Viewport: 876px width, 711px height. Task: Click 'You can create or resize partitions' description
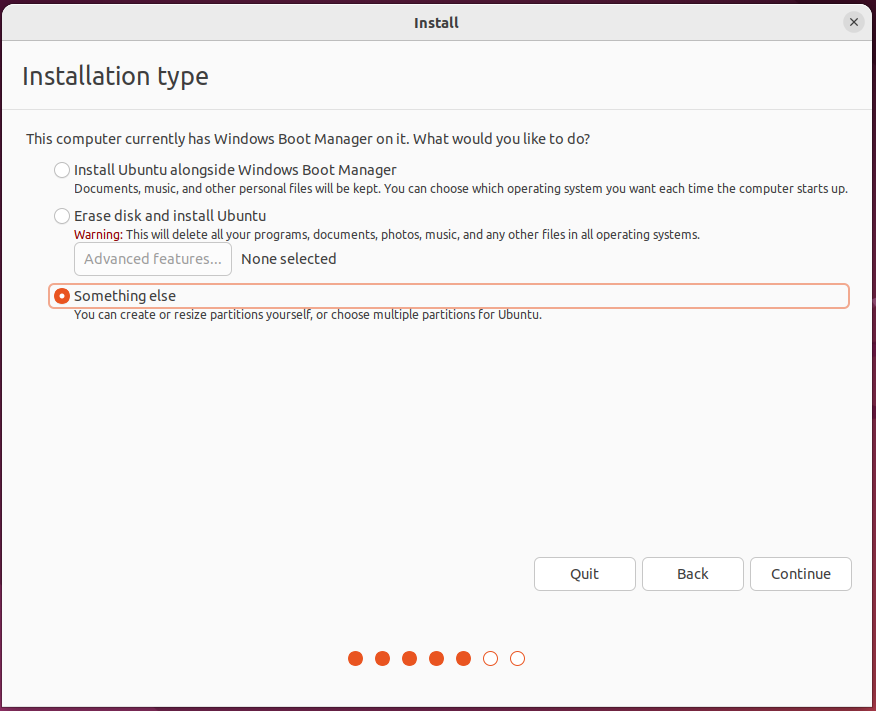tap(308, 314)
